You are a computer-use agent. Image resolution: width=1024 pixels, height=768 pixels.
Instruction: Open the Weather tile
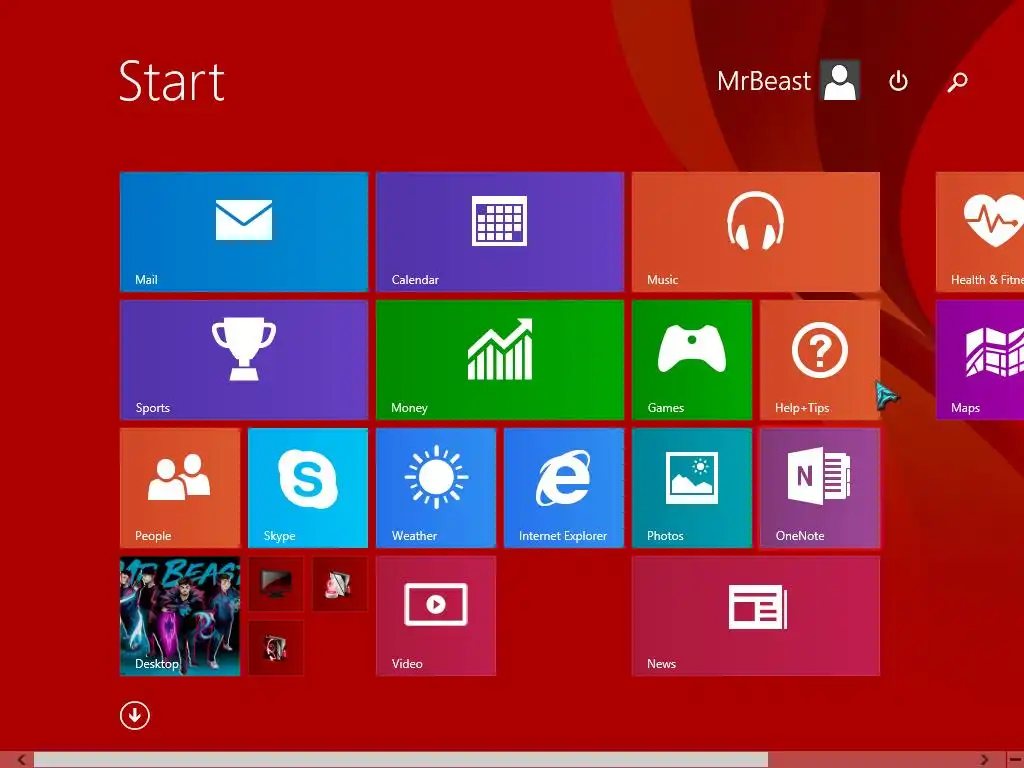436,488
